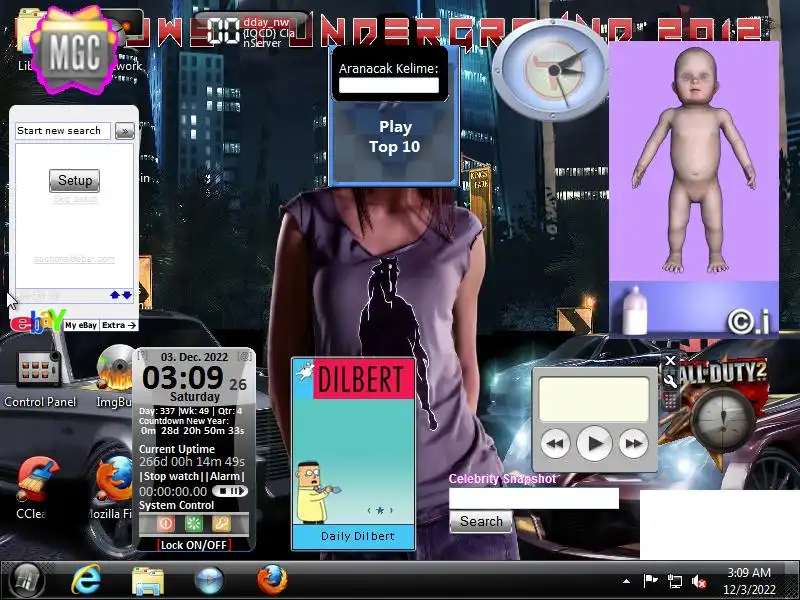
Task: Click the eBay gadget blue down arrow
Action: (127, 295)
